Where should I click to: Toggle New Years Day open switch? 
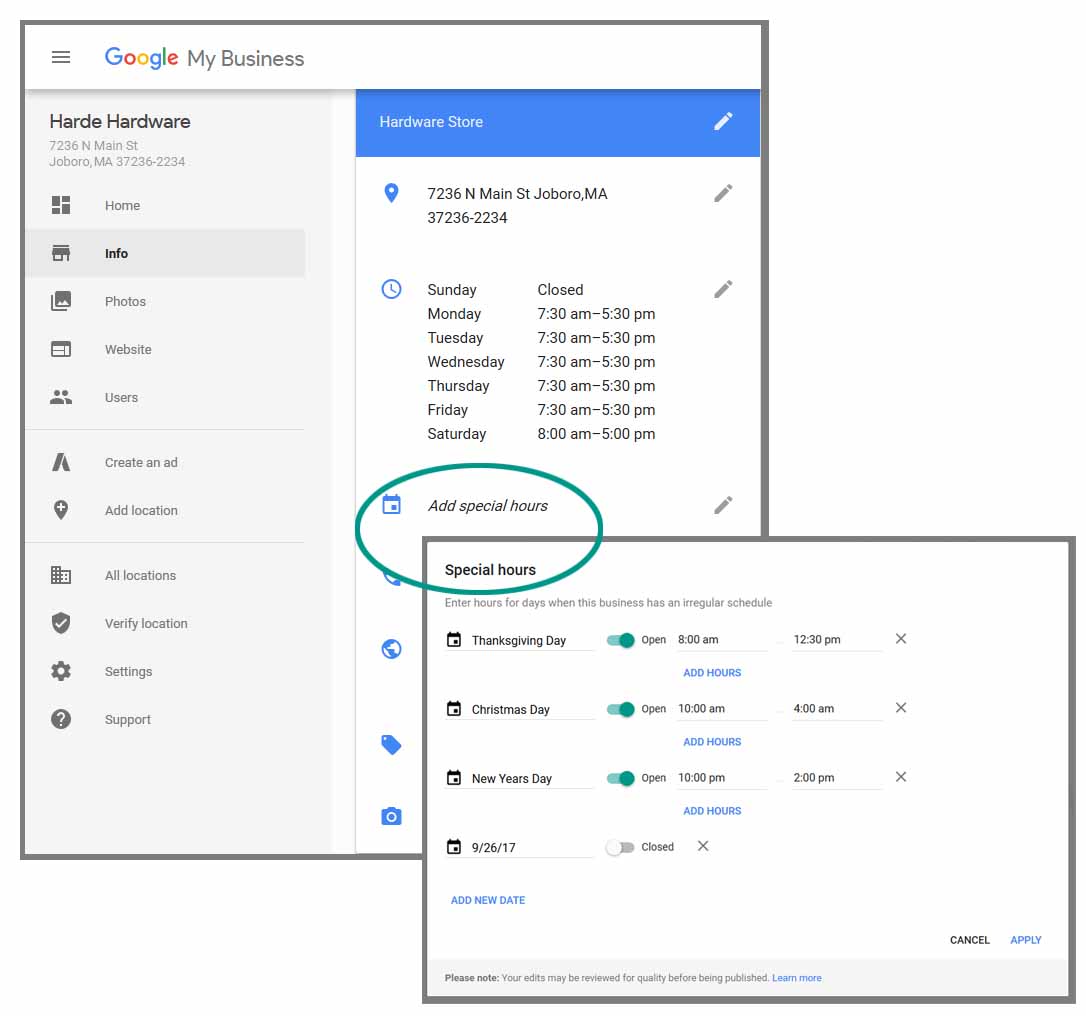coord(621,778)
